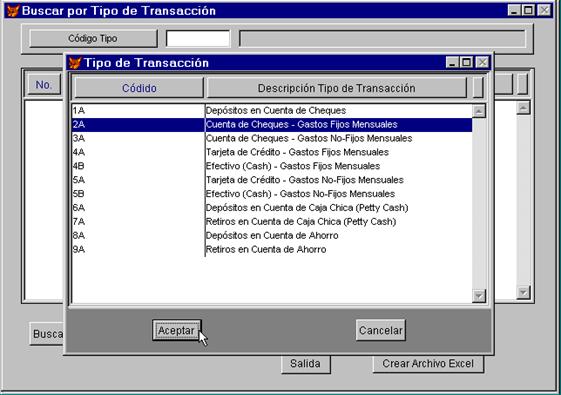This screenshot has height=395, width=561.
Task: Select row 6A Depósitos en Cuenta de Caja Chica
Action: click(272, 208)
